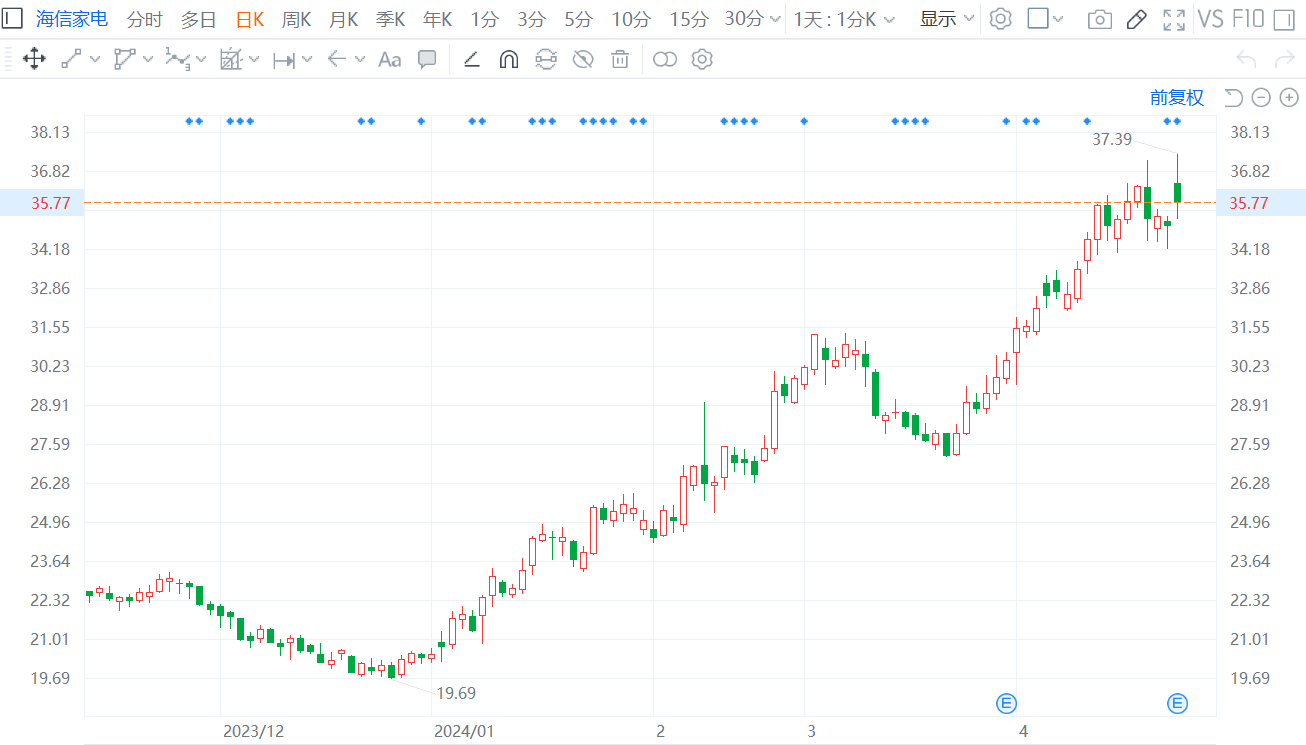Switch to 15分 minute chart

point(688,19)
